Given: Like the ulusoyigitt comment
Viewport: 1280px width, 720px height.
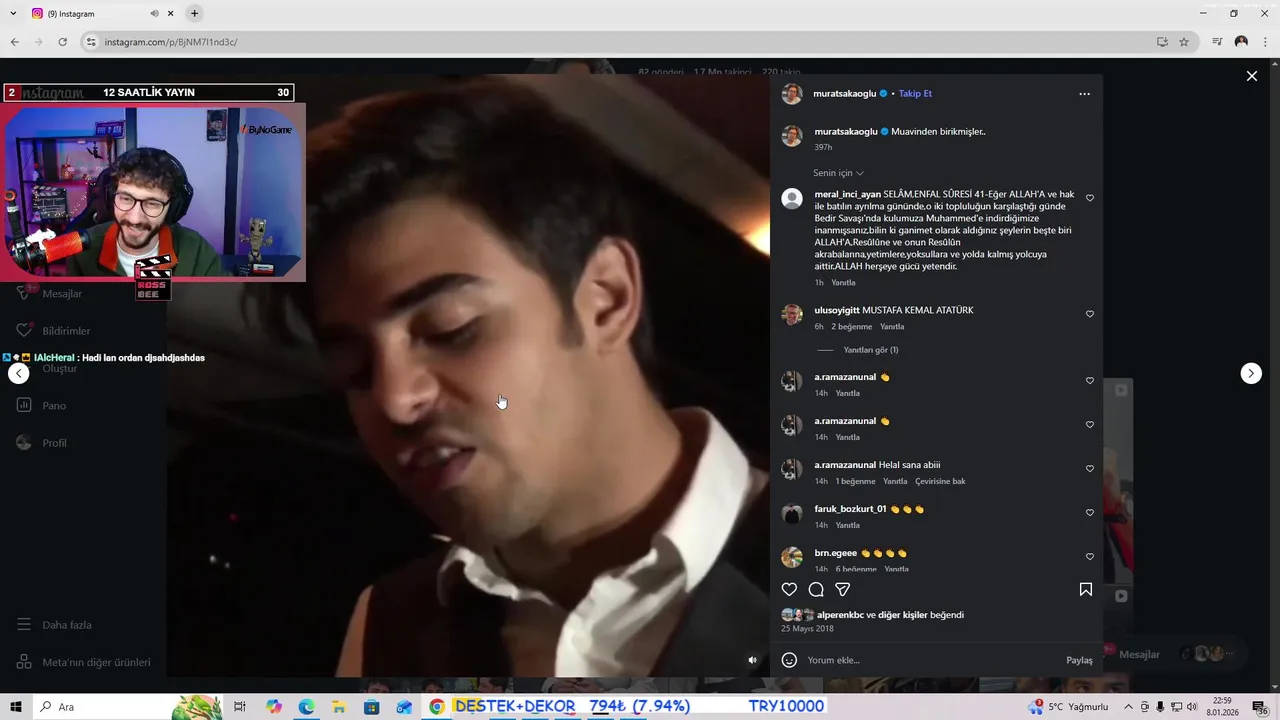Looking at the screenshot, I should (x=1090, y=314).
